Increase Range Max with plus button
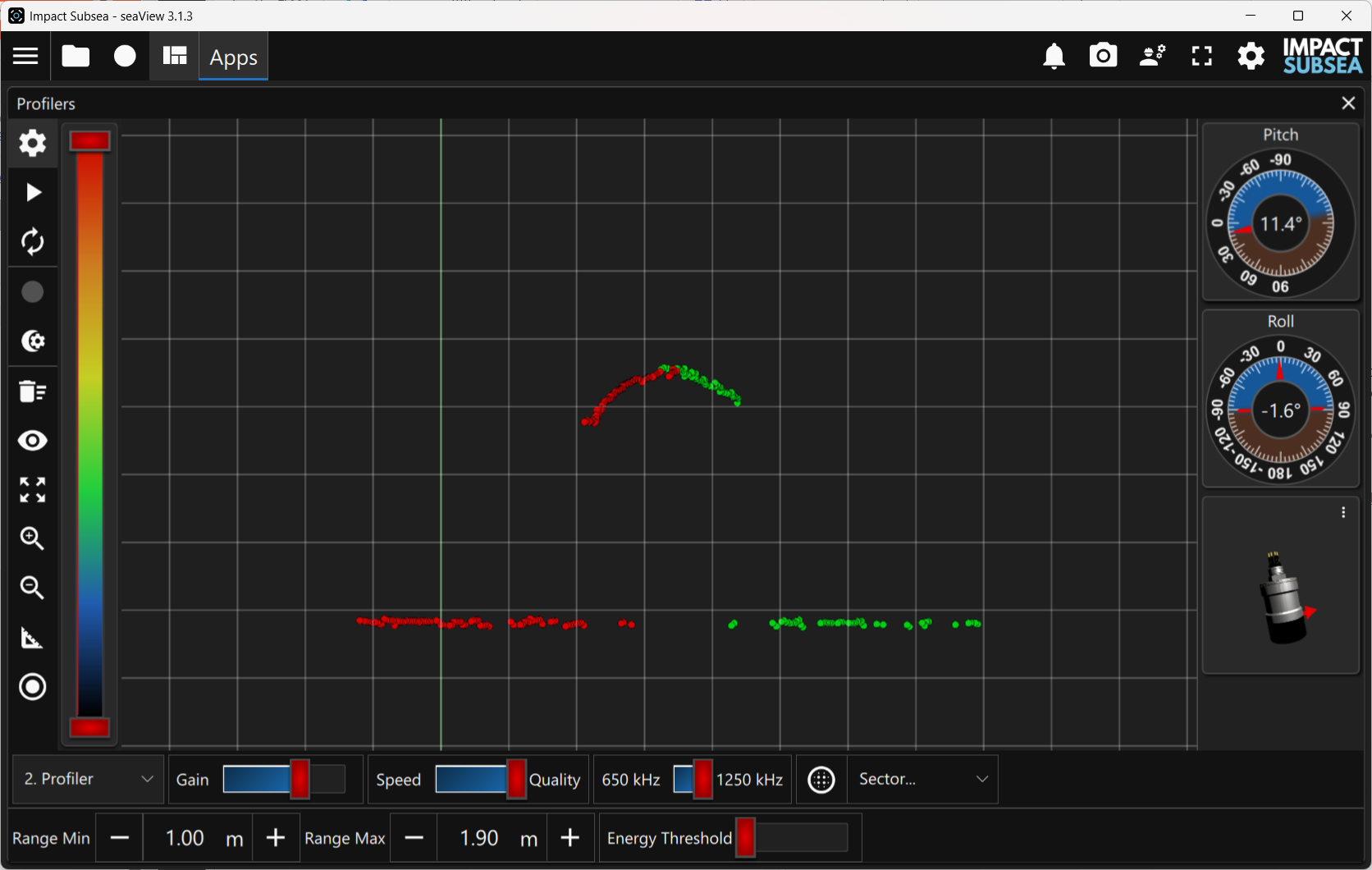The height and width of the screenshot is (870, 1372). (x=570, y=838)
